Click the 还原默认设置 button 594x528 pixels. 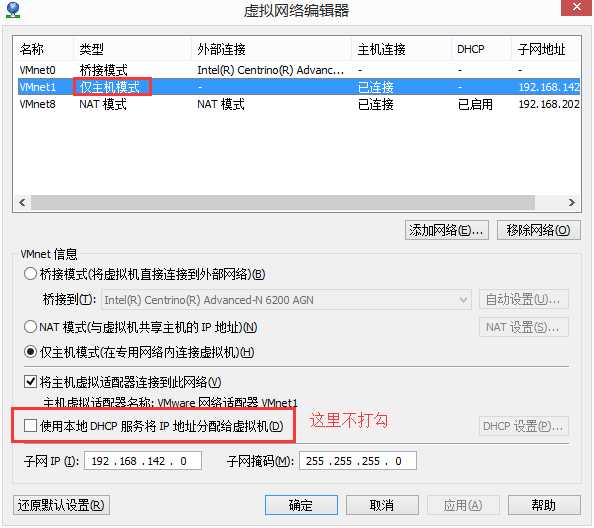click(x=61, y=505)
